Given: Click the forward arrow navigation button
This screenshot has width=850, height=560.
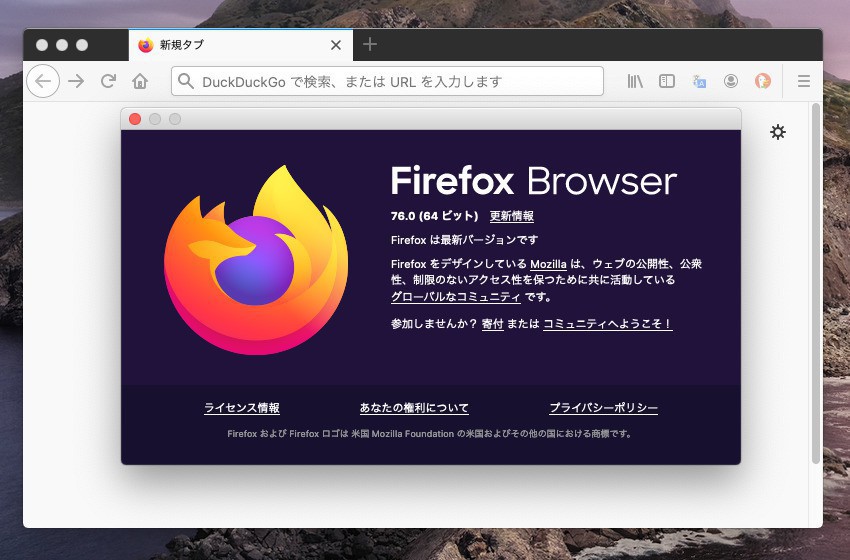Looking at the screenshot, I should pyautogui.click(x=76, y=81).
